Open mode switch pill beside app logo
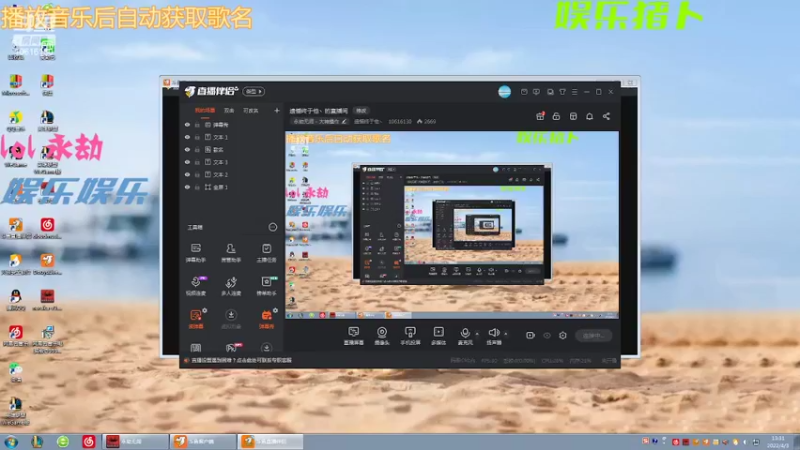Image resolution: width=800 pixels, height=450 pixels. click(x=254, y=91)
